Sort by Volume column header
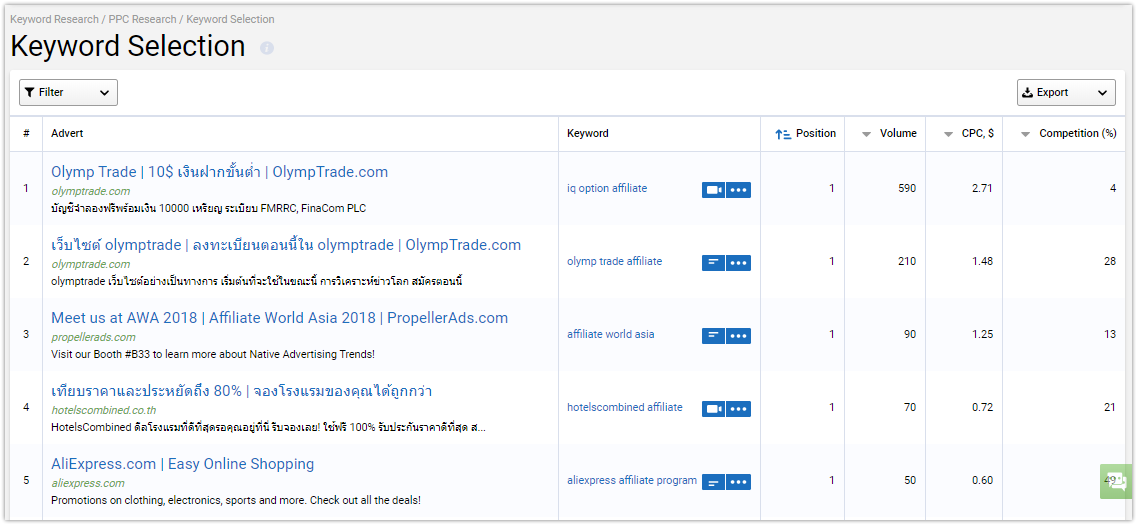Image resolution: width=1137 pixels, height=525 pixels. click(x=889, y=133)
